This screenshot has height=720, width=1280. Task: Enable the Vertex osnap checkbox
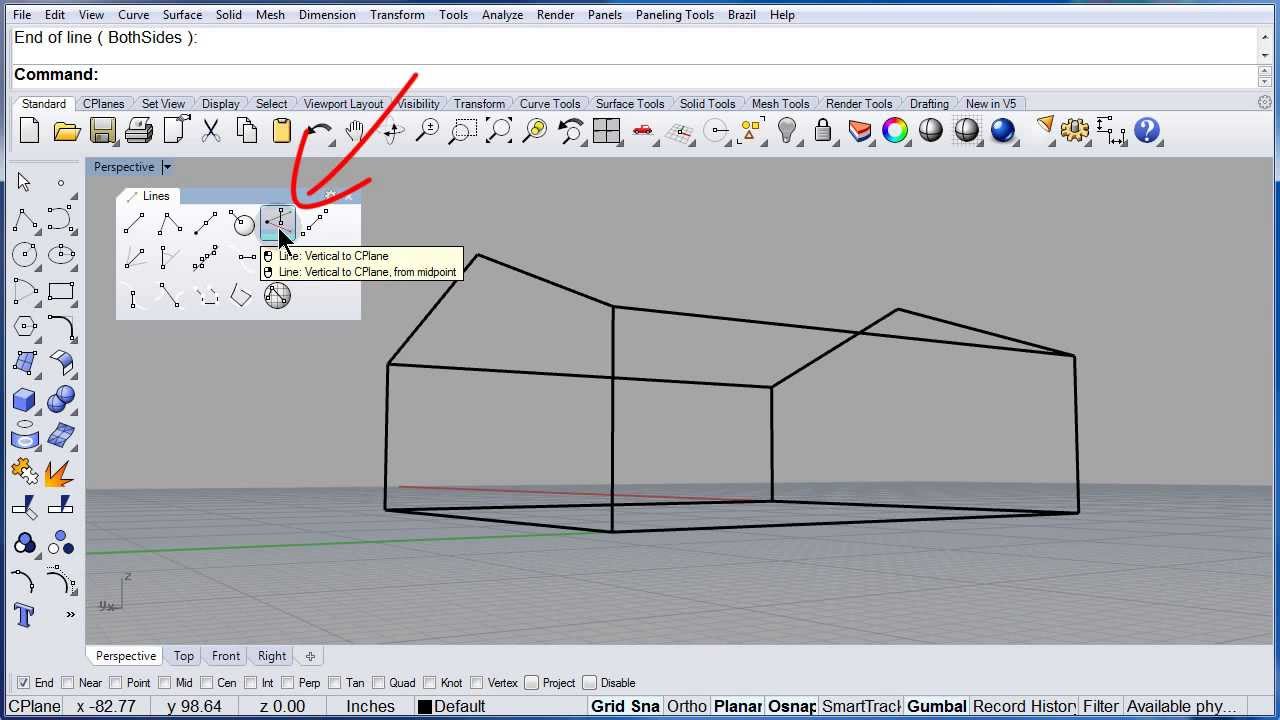[476, 683]
